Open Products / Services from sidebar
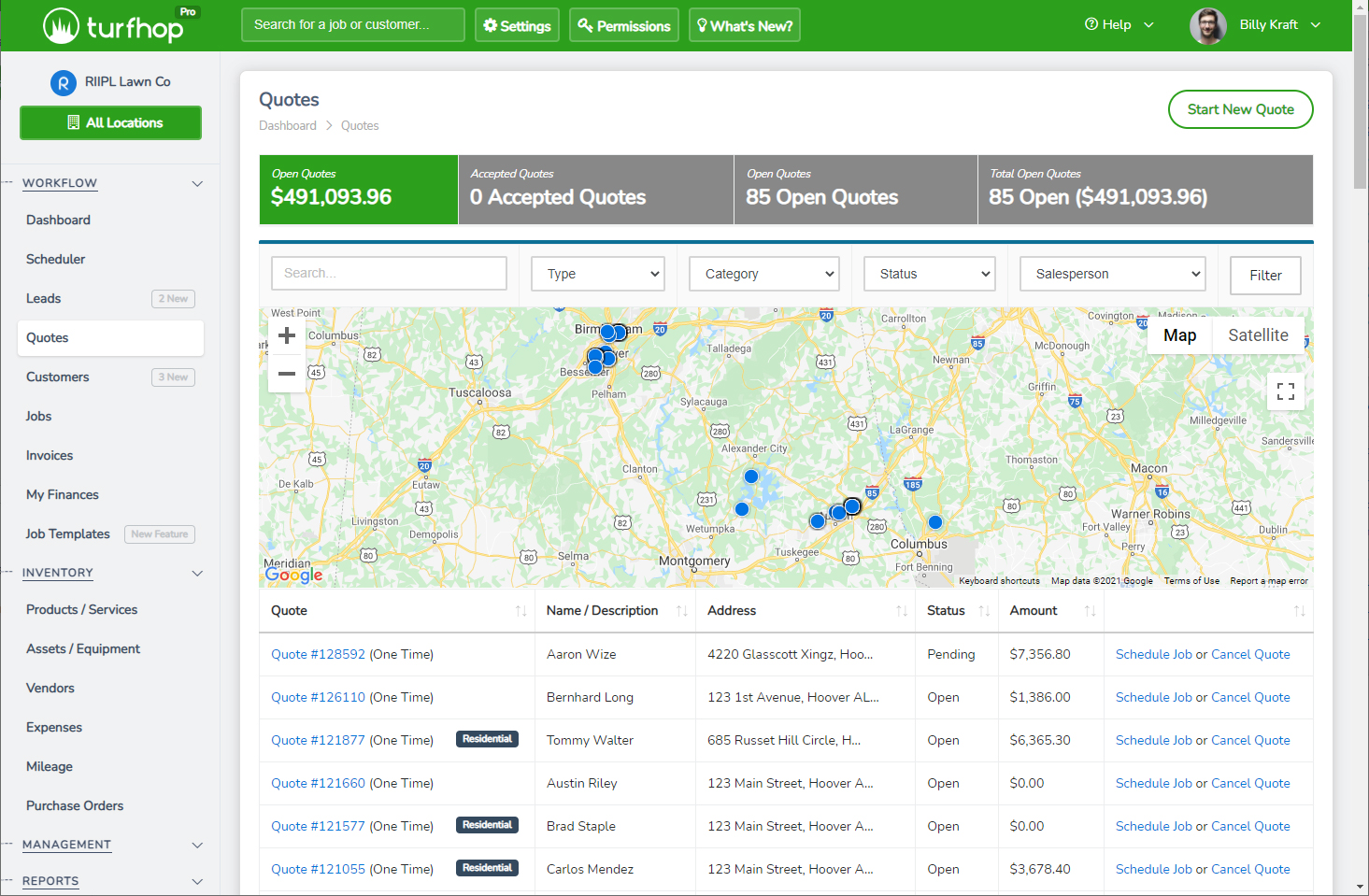Screen dimensions: 1369x896 pos(81,610)
